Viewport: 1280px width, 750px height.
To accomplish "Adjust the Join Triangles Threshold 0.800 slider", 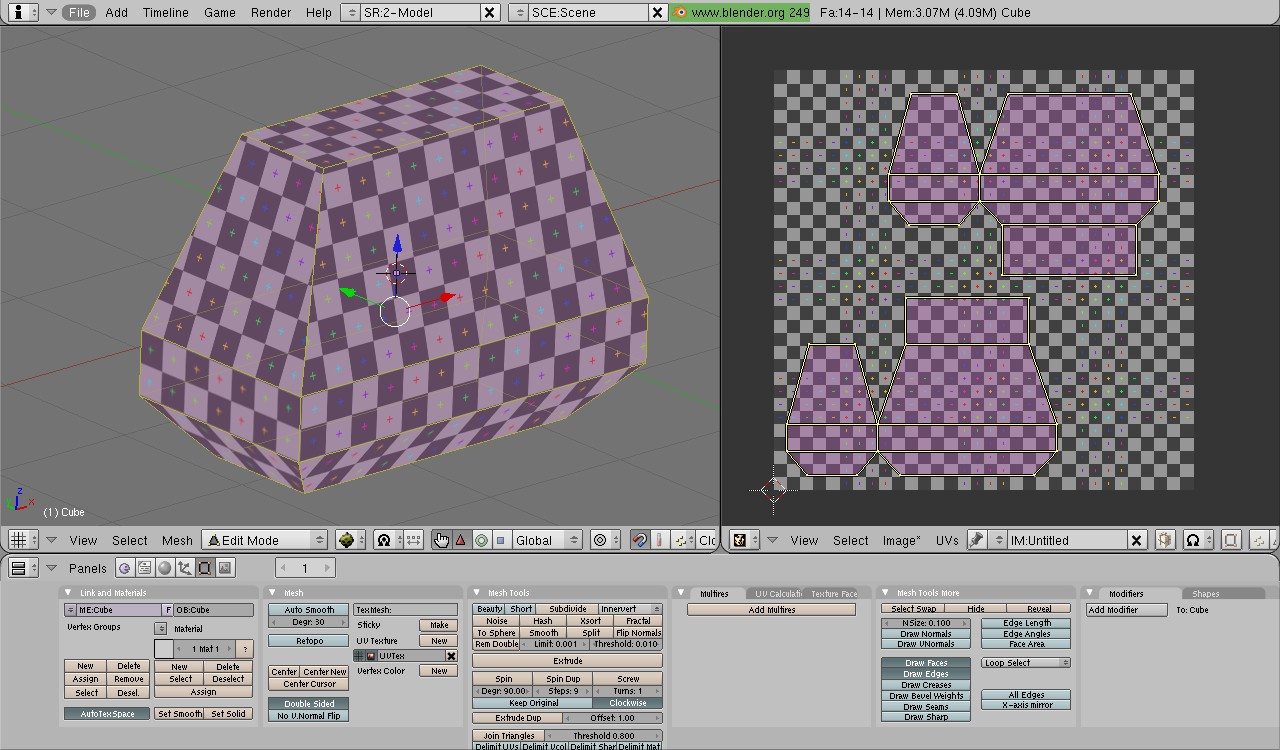I will tap(603, 736).
